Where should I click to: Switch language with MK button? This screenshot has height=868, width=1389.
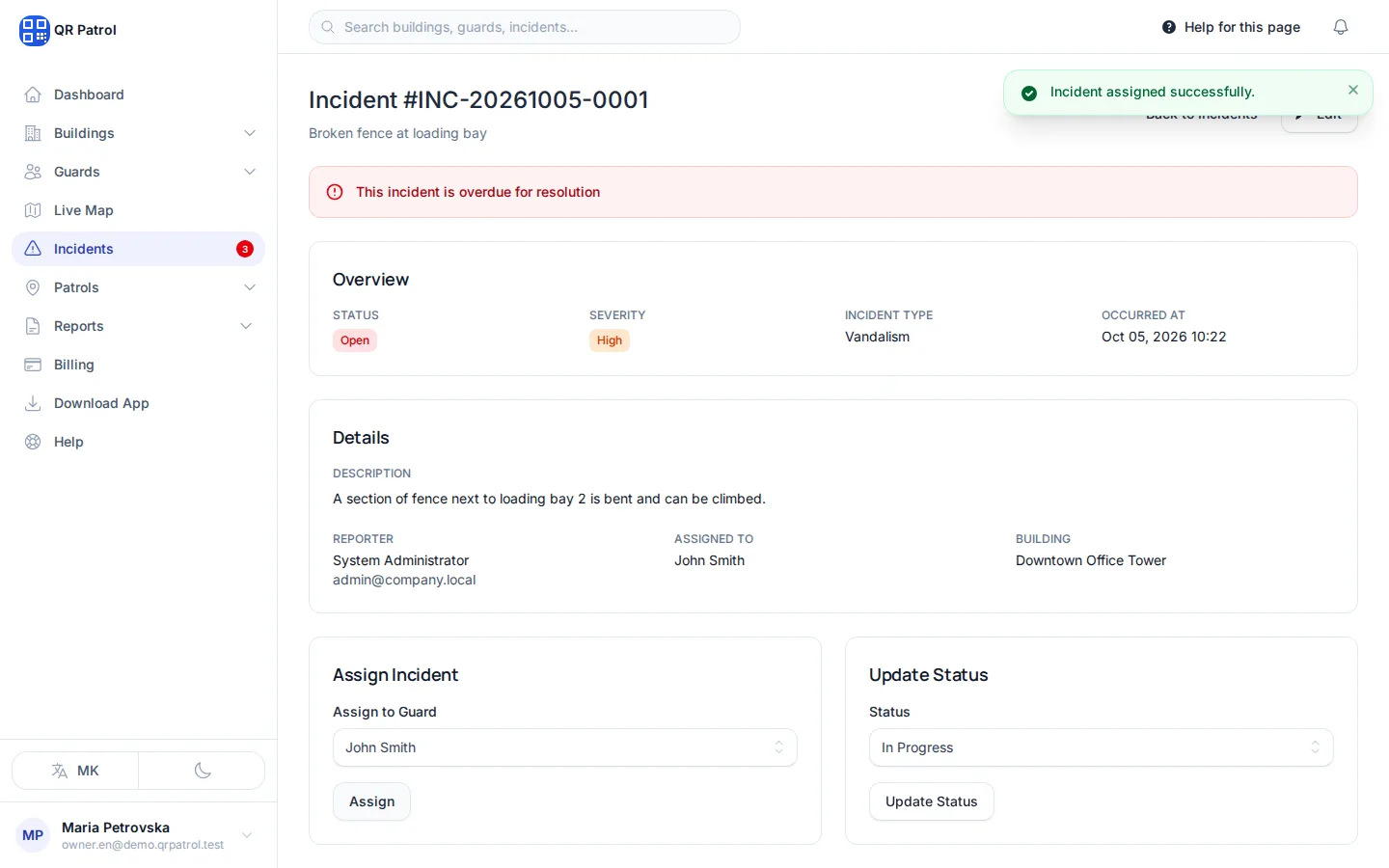click(75, 771)
